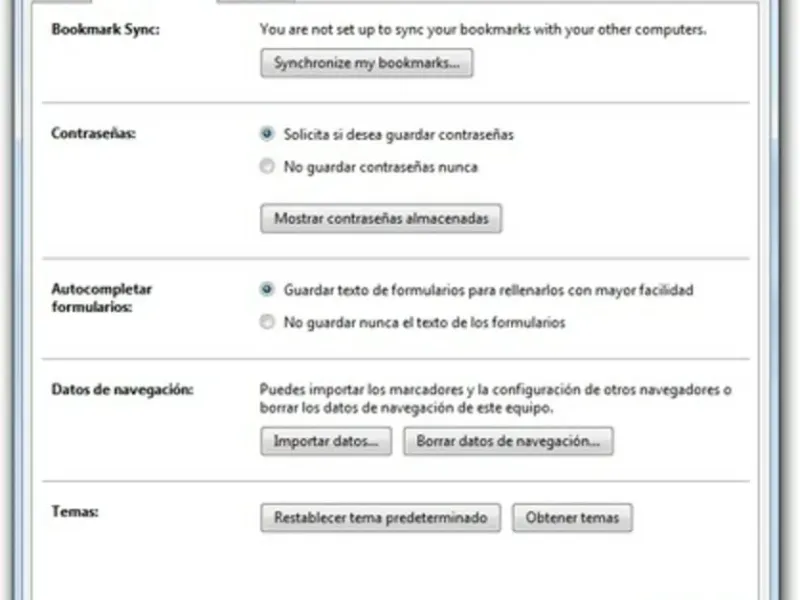800x600 pixels.
Task: Click the 'Puedes importar los marcadores' description text
Action: 495,389
